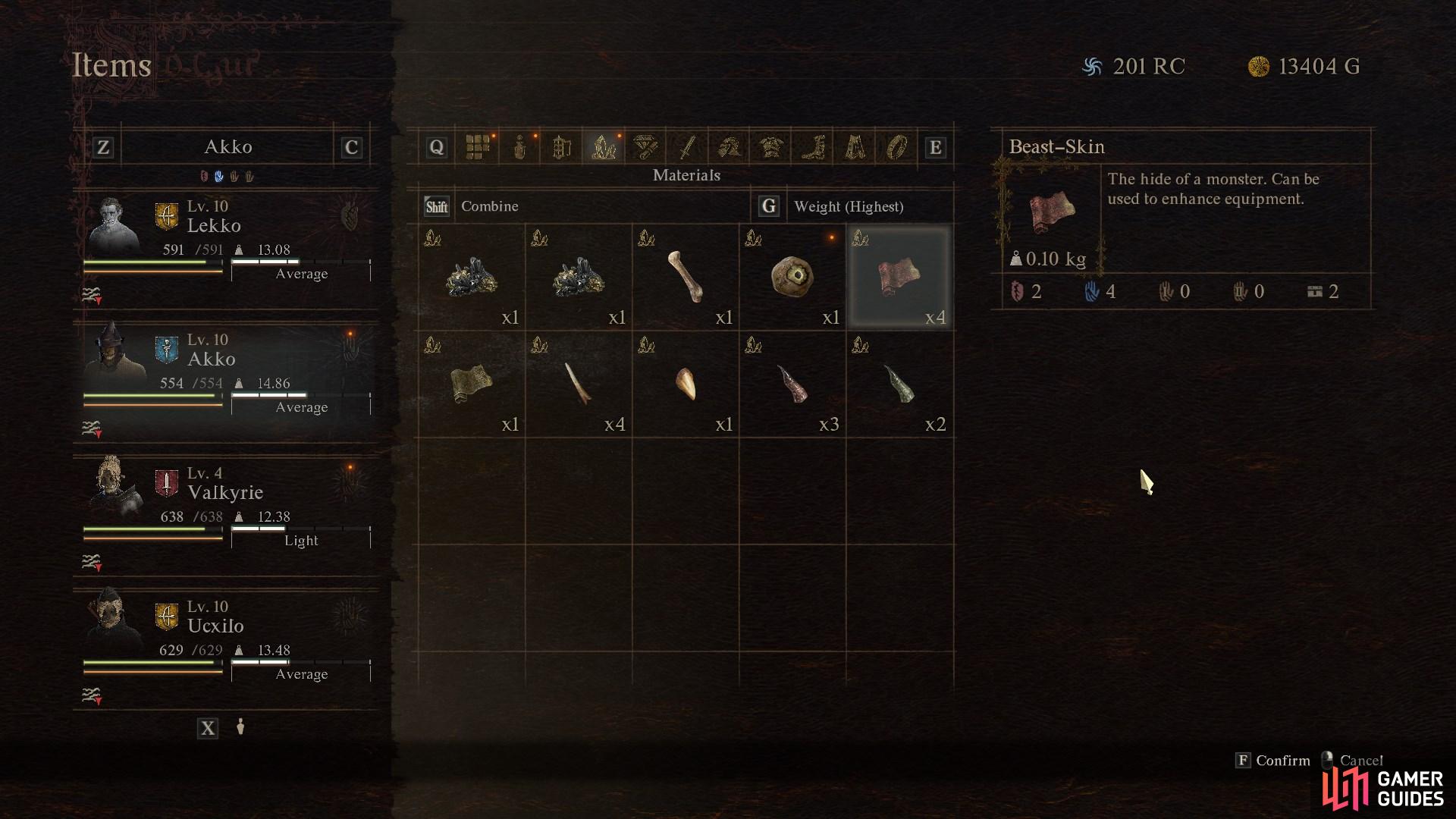Open the boots leg armor tab
Image resolution: width=1456 pixels, height=819 pixels.
click(x=813, y=147)
